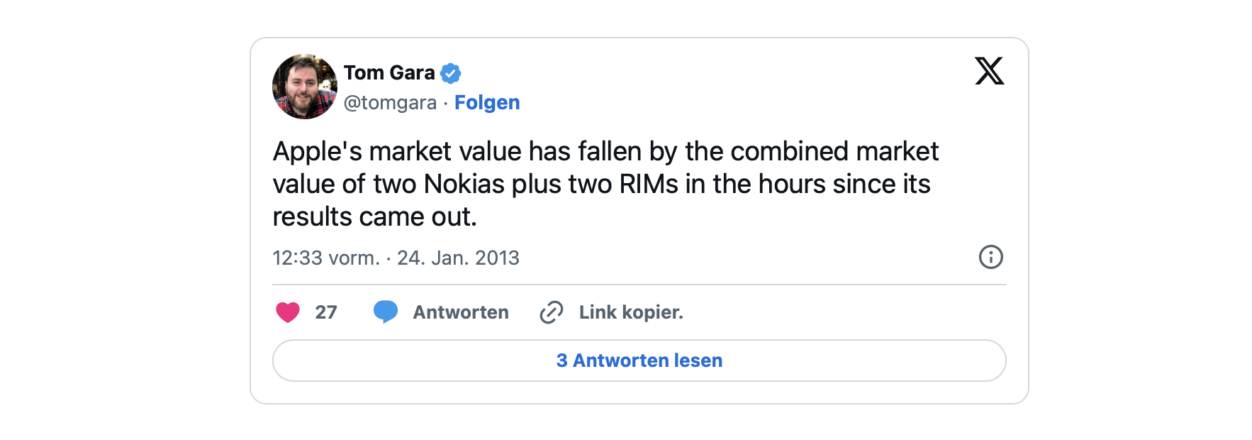Open Tom Gara's profile avatar
Image resolution: width=1252 pixels, height=440 pixels.
tap(304, 87)
